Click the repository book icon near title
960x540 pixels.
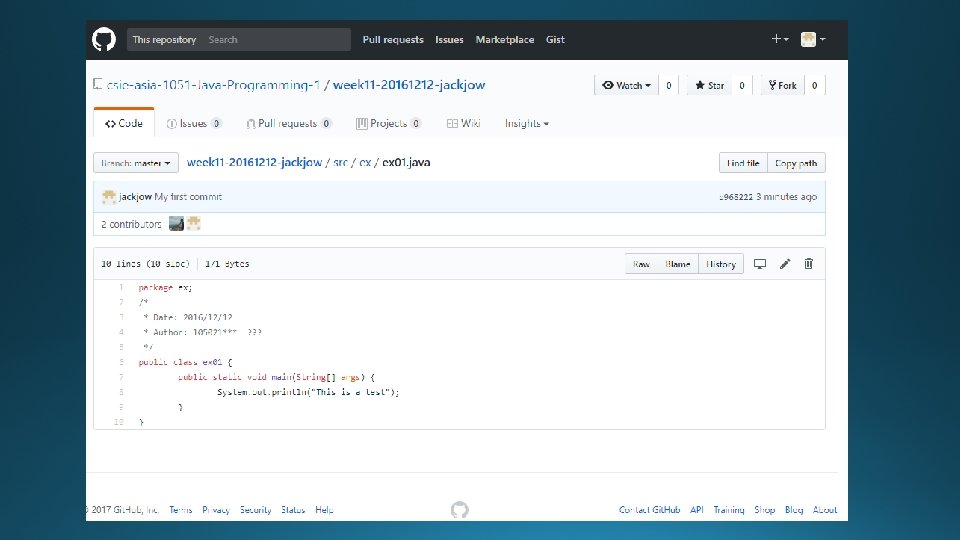pos(97,84)
